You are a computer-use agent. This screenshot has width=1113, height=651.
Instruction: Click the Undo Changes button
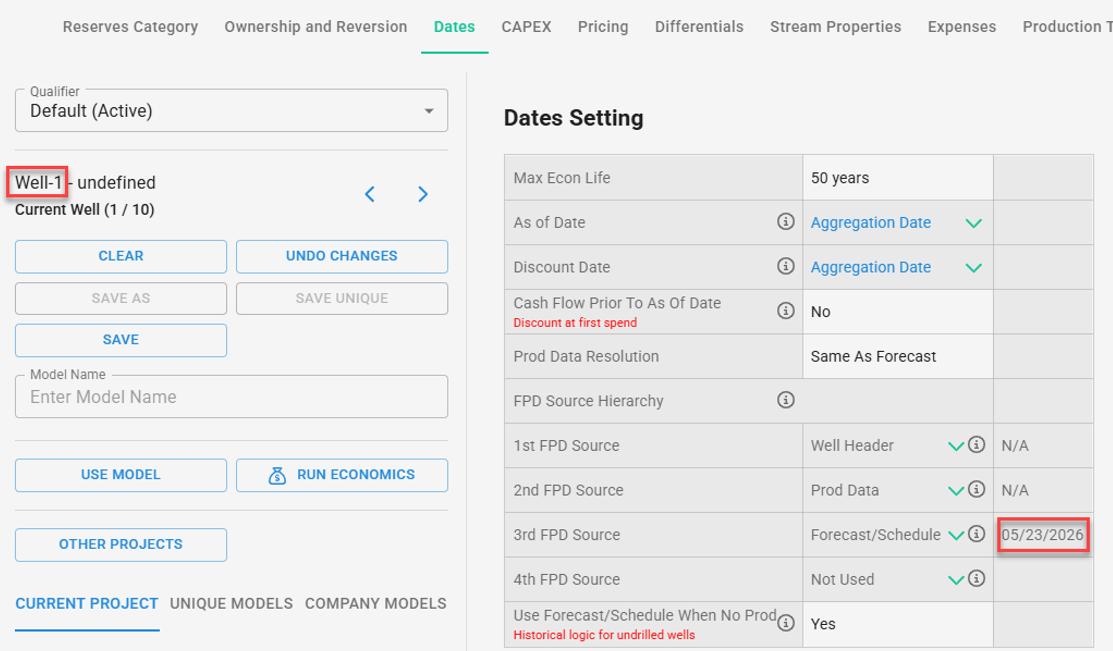(x=342, y=256)
